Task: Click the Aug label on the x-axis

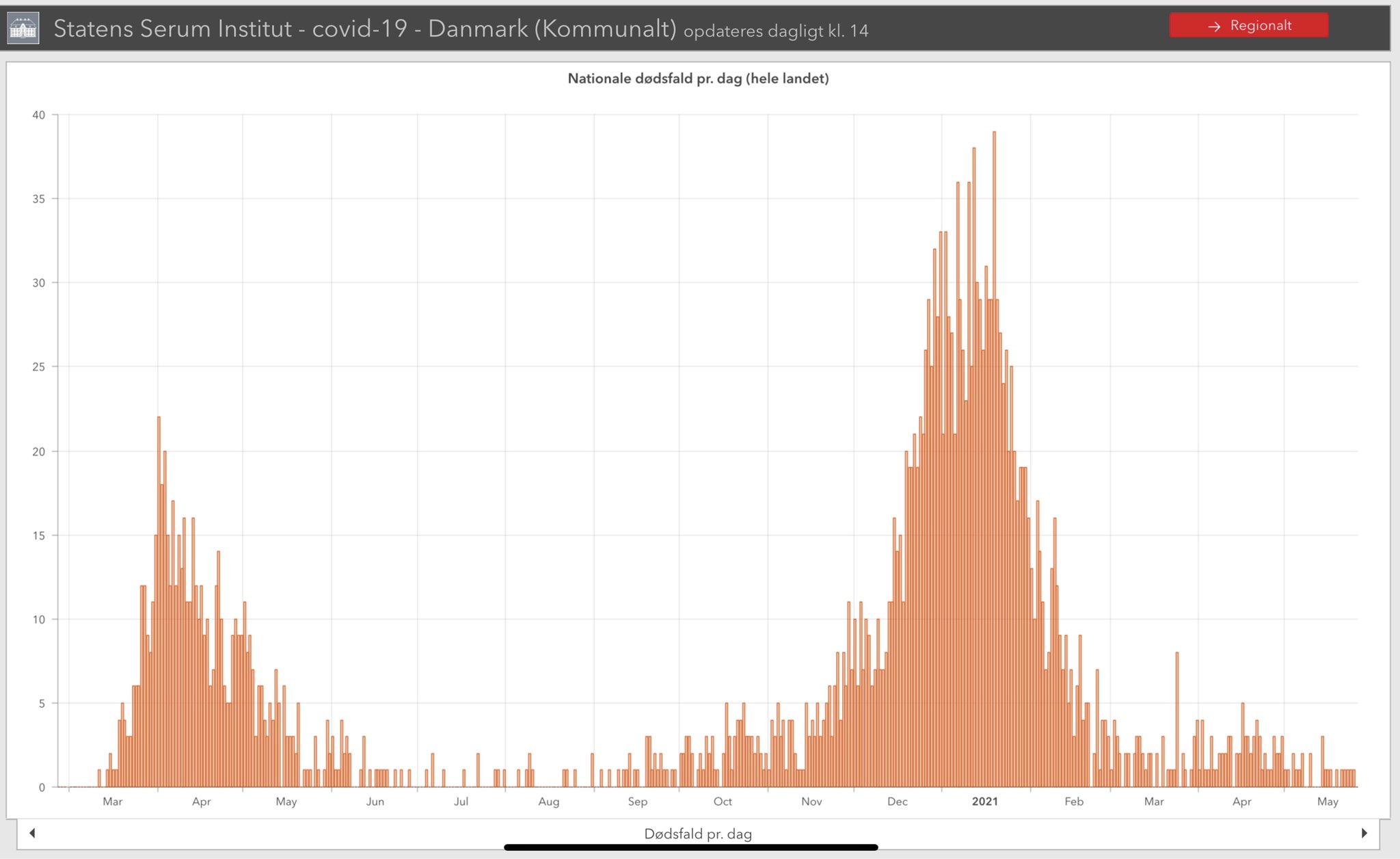Action: pos(548,802)
